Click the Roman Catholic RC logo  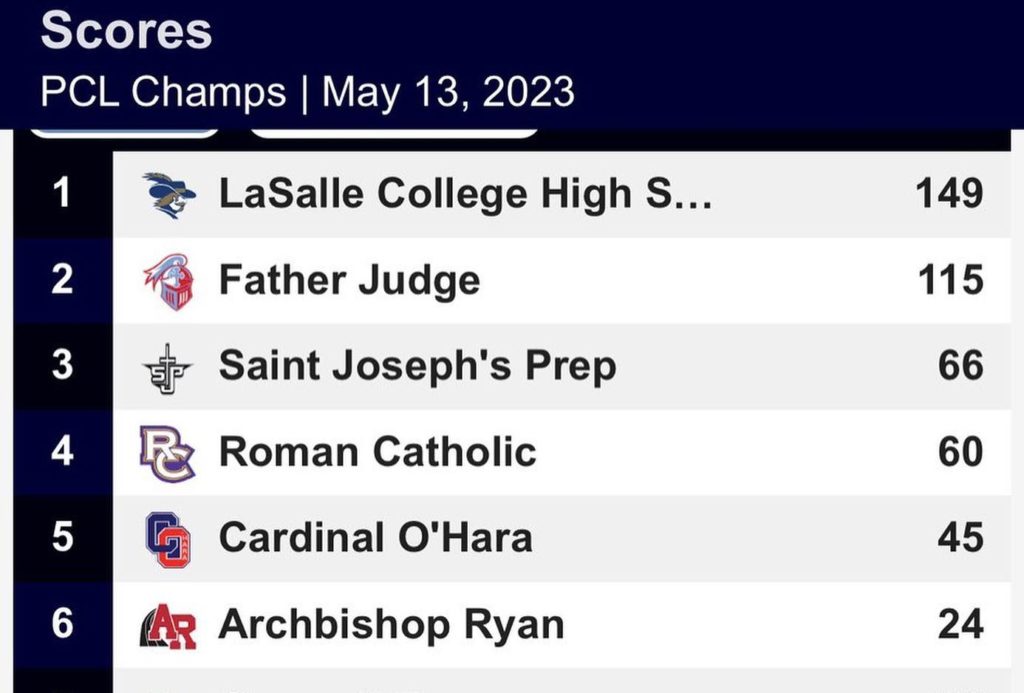point(167,453)
